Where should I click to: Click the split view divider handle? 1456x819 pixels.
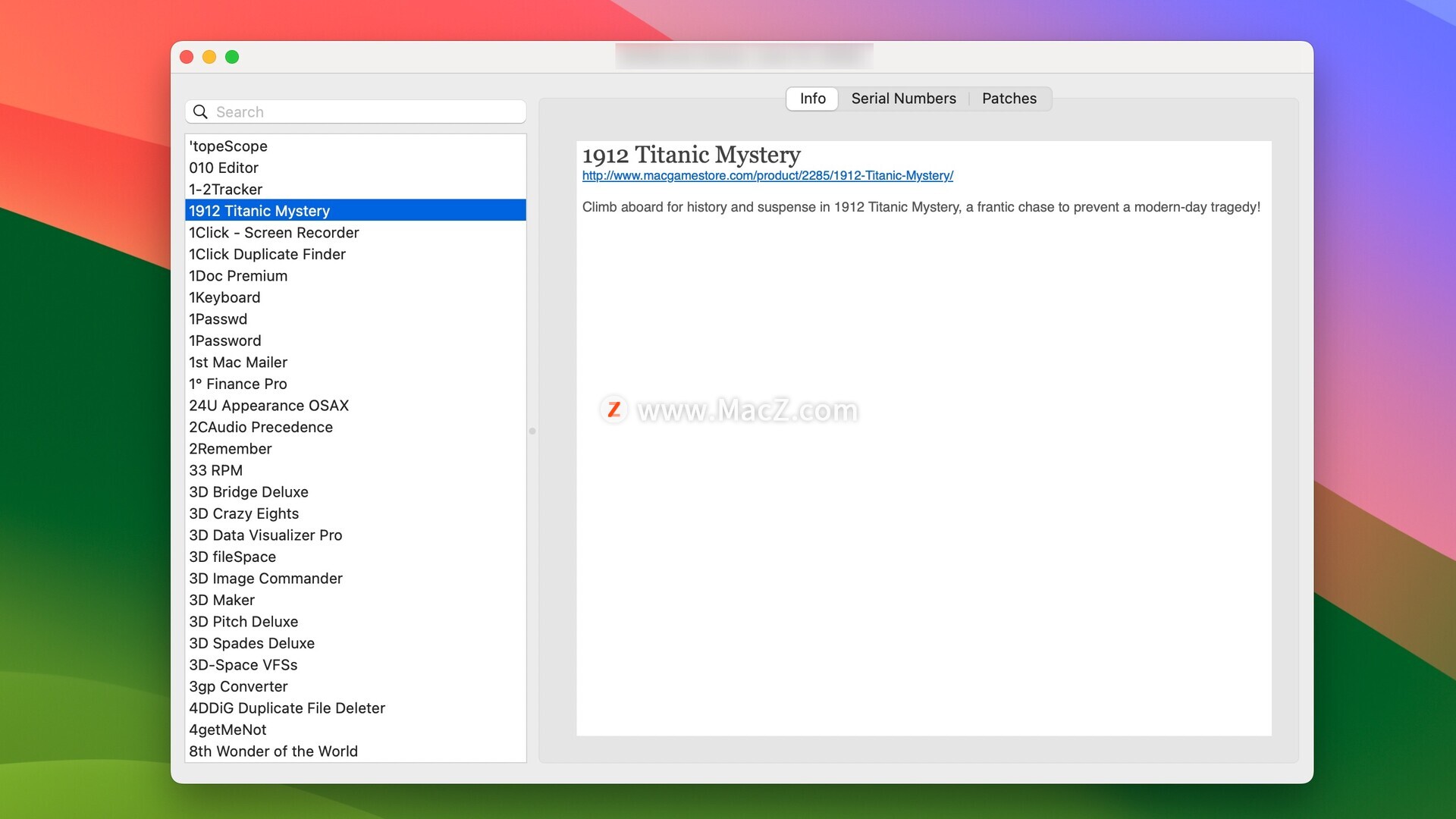click(532, 431)
